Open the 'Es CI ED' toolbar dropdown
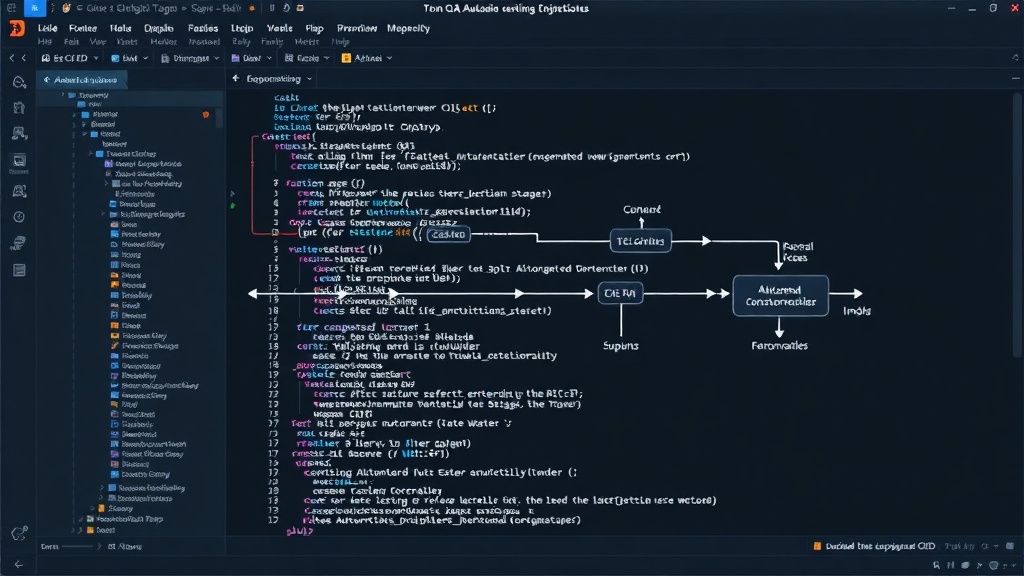The width and height of the screenshot is (1024, 576). (x=70, y=58)
